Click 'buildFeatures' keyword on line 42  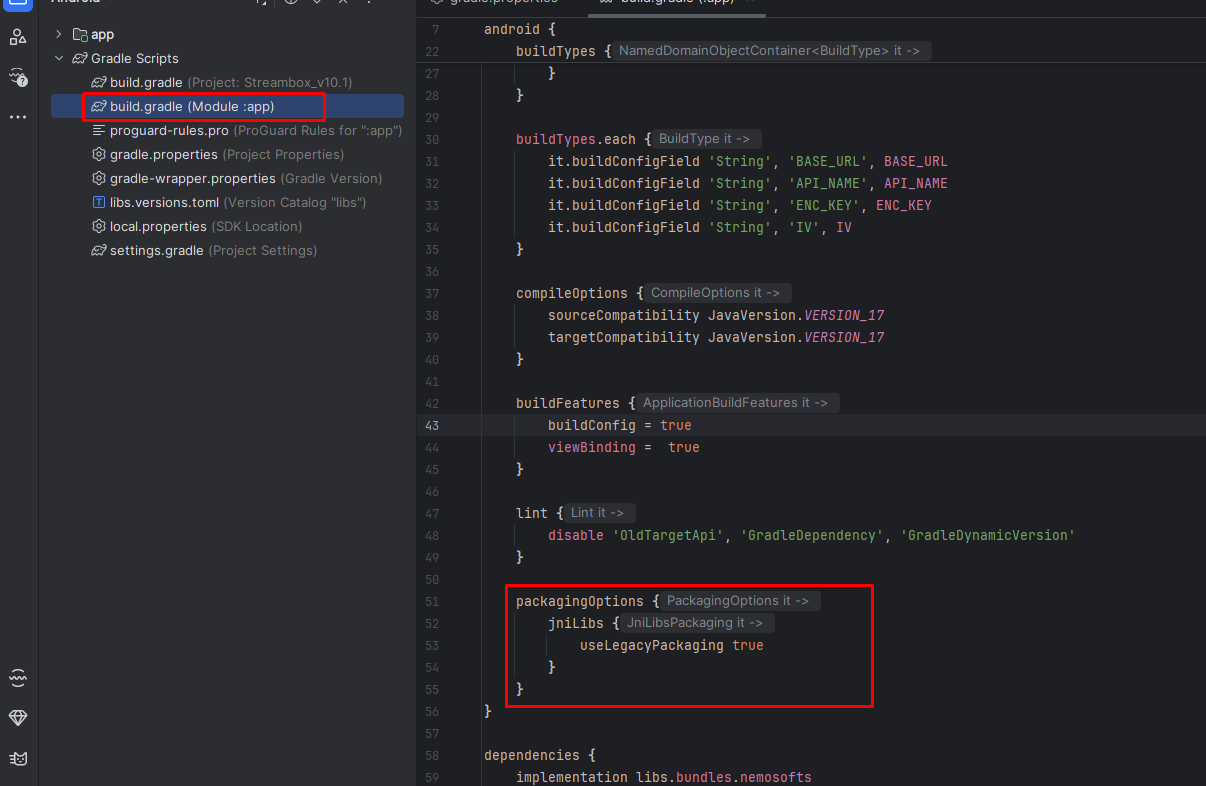coord(568,403)
